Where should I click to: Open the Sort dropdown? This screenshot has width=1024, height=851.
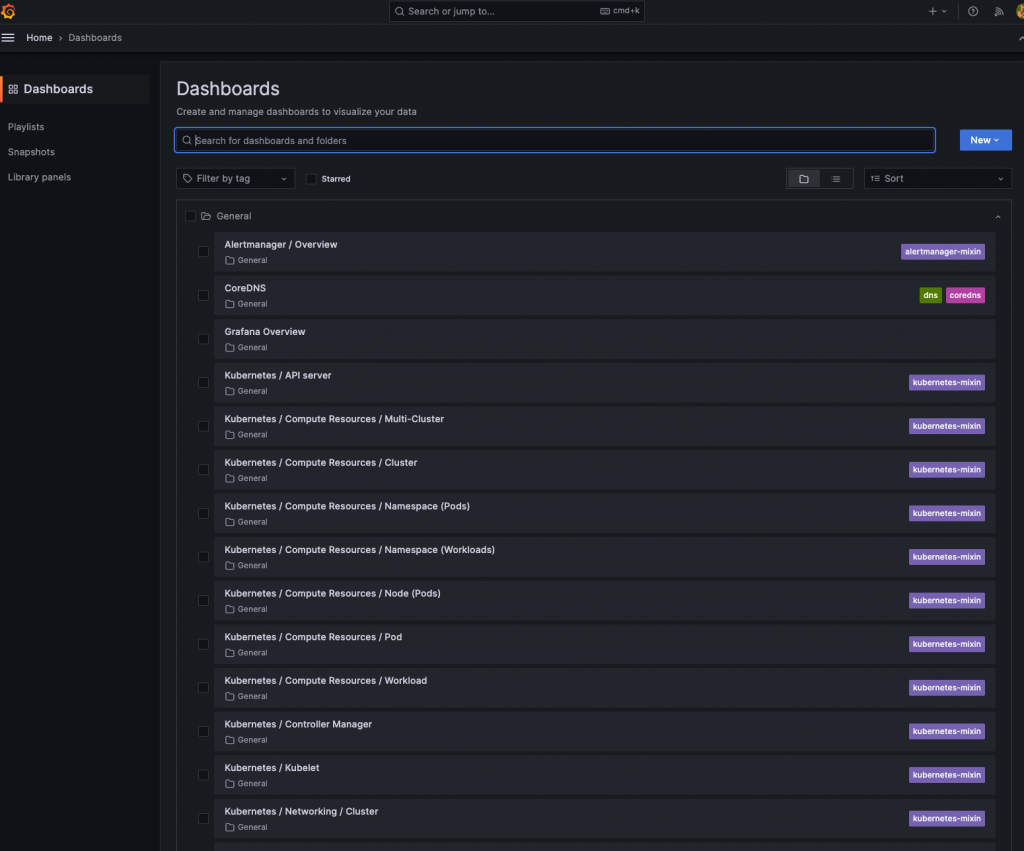(937, 179)
